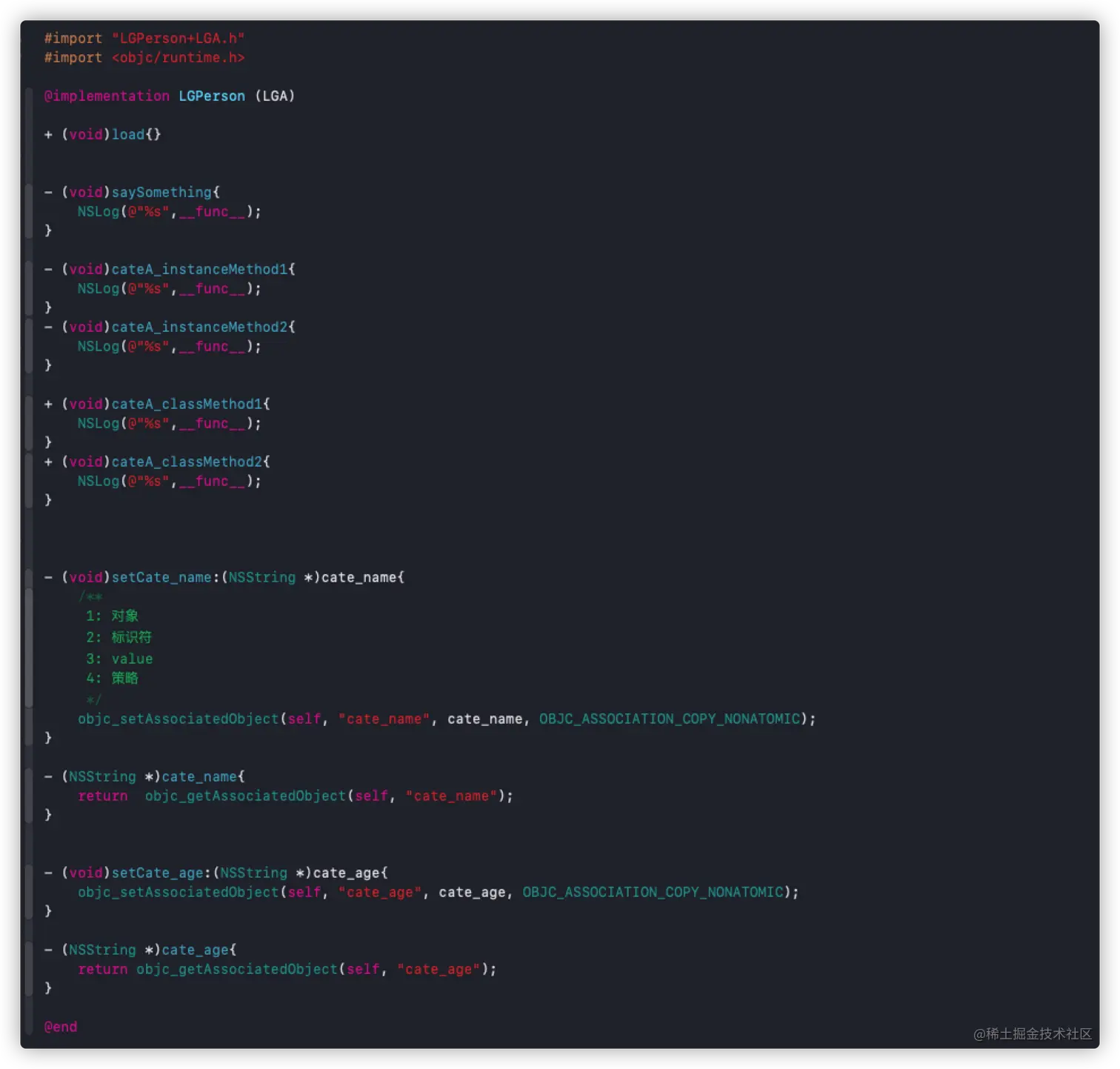The width and height of the screenshot is (1120, 1069).
Task: Click NSString in the setCate_age: parameter type
Action: [254, 873]
